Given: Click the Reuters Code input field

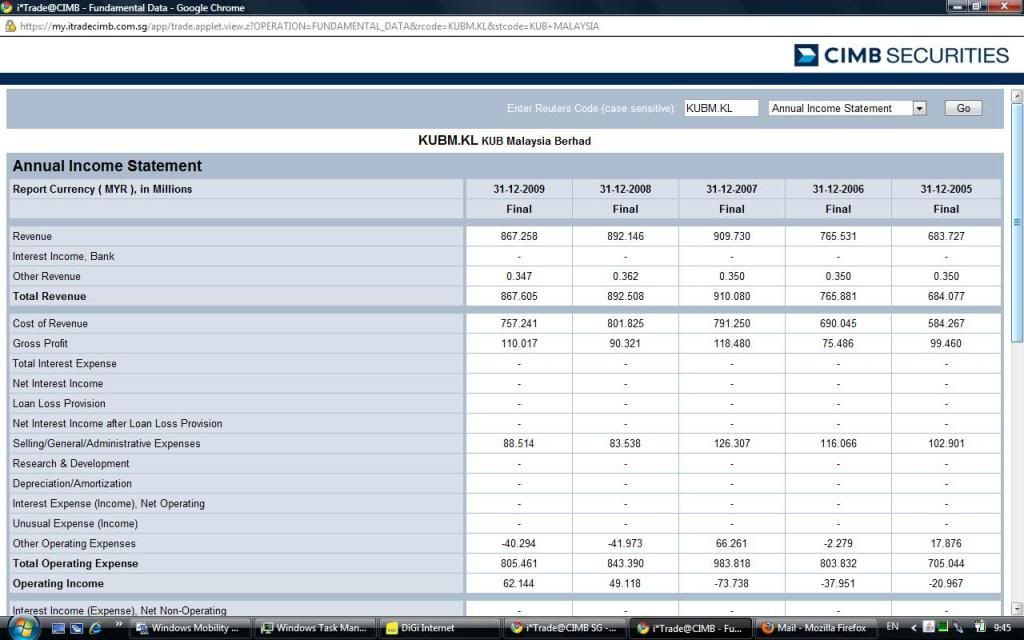Looking at the screenshot, I should tap(721, 108).
